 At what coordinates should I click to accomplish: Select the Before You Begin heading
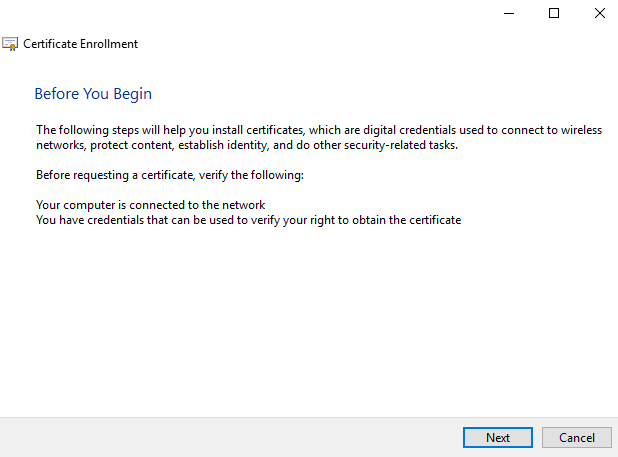pyautogui.click(x=93, y=94)
